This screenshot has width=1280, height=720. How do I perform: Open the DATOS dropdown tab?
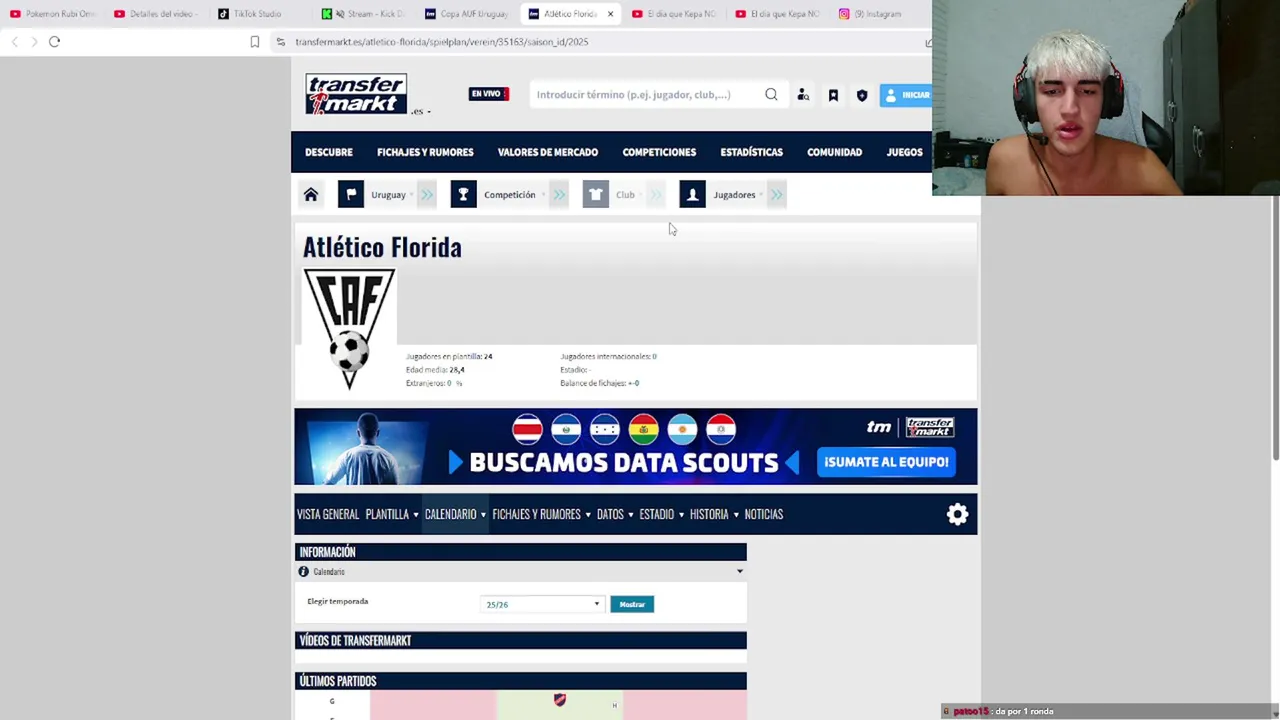tap(615, 515)
